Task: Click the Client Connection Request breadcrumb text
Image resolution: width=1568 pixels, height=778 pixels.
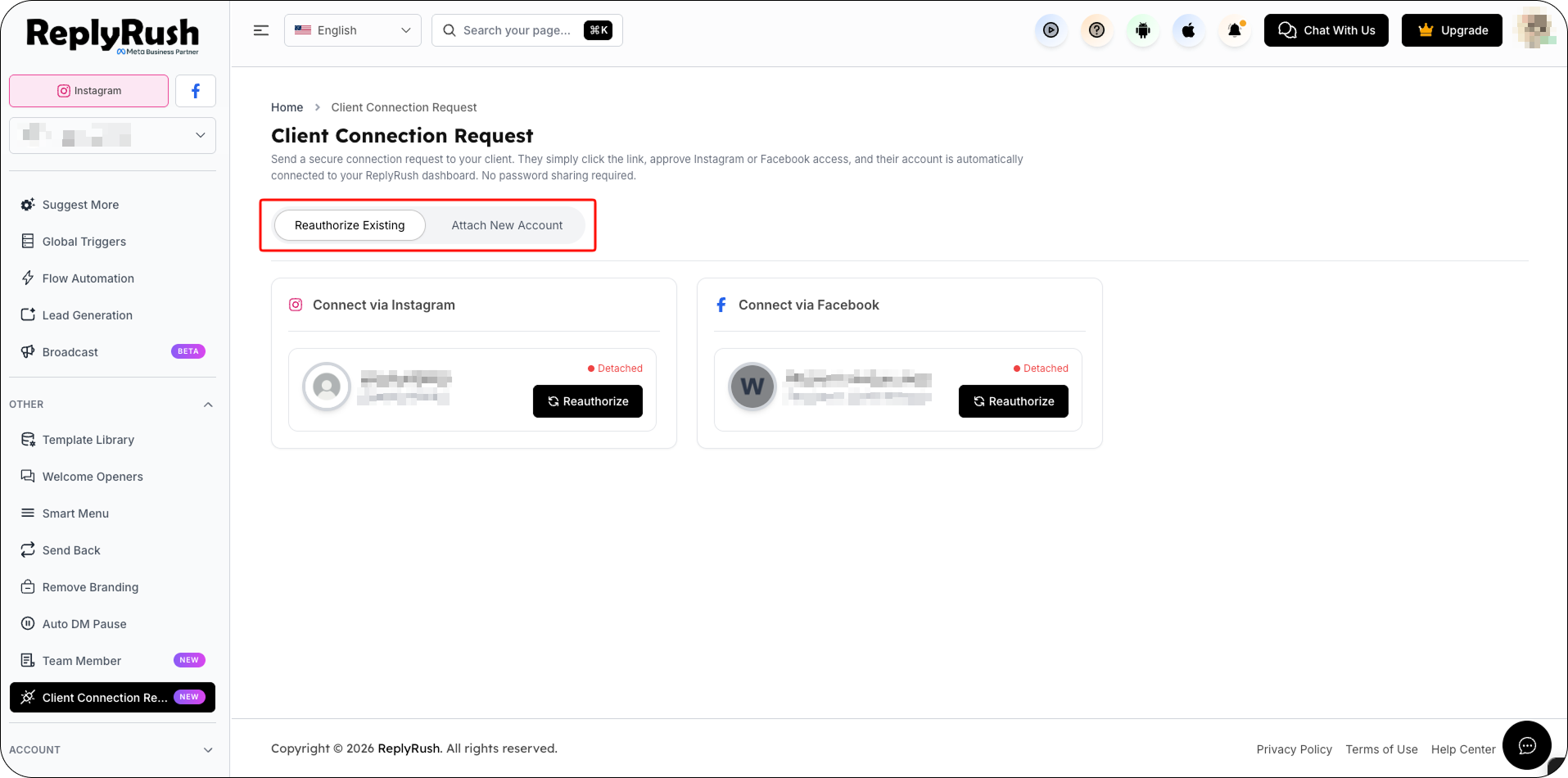Action: tap(404, 107)
